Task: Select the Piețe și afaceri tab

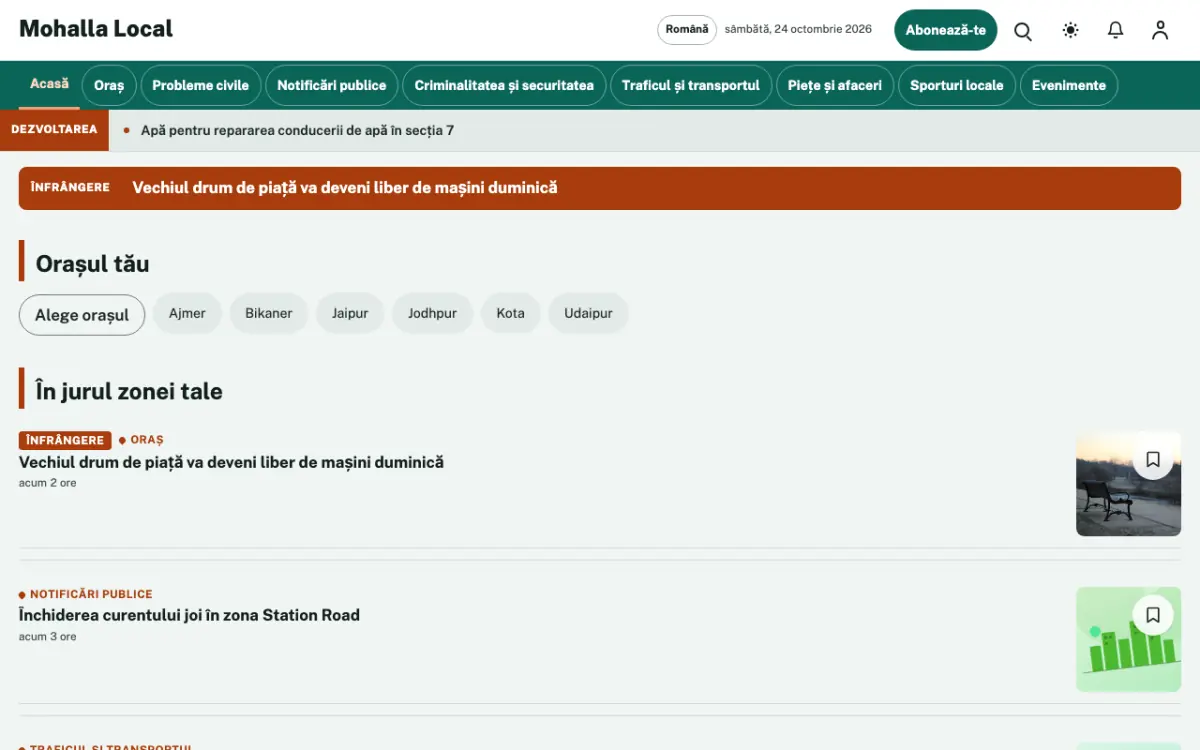Action: (835, 85)
